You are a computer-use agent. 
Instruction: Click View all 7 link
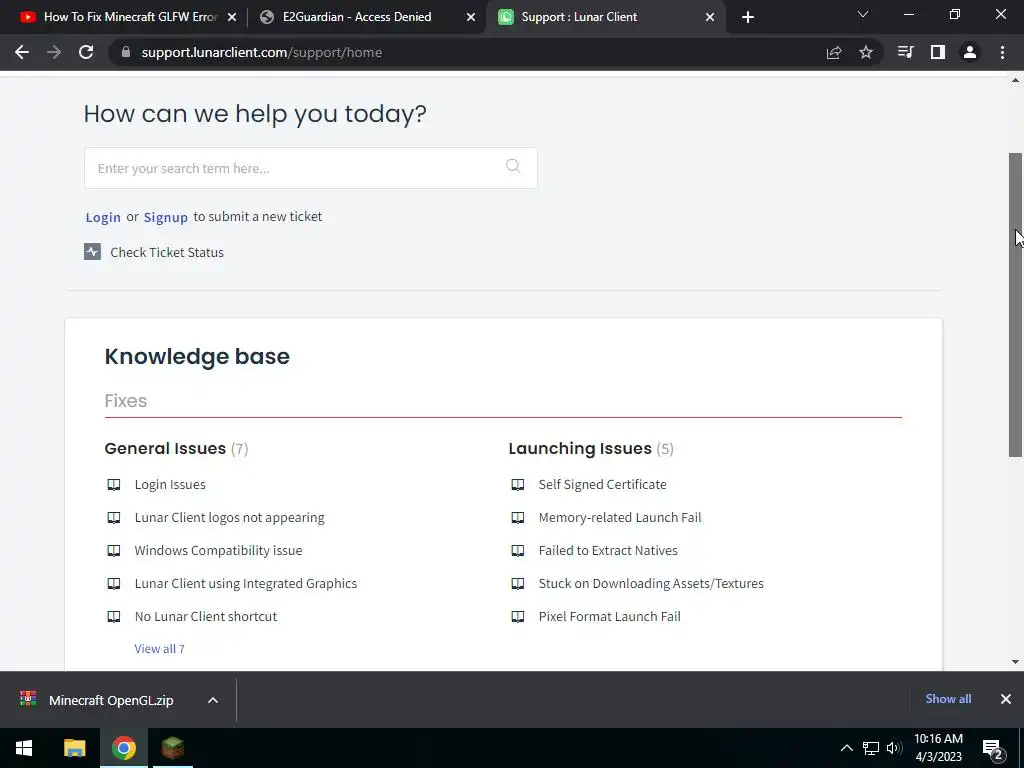click(x=159, y=648)
